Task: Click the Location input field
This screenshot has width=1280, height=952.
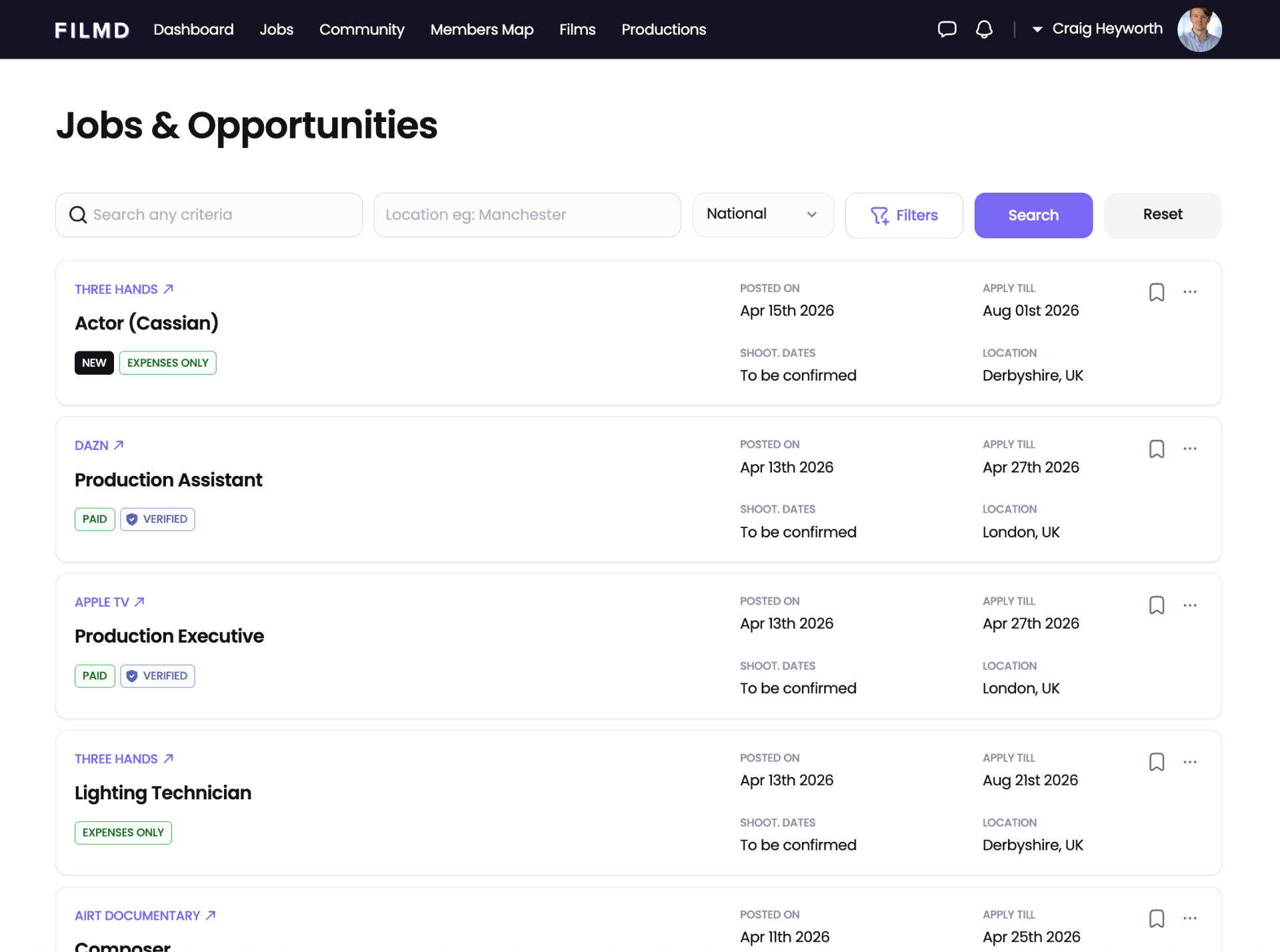Action: point(527,215)
